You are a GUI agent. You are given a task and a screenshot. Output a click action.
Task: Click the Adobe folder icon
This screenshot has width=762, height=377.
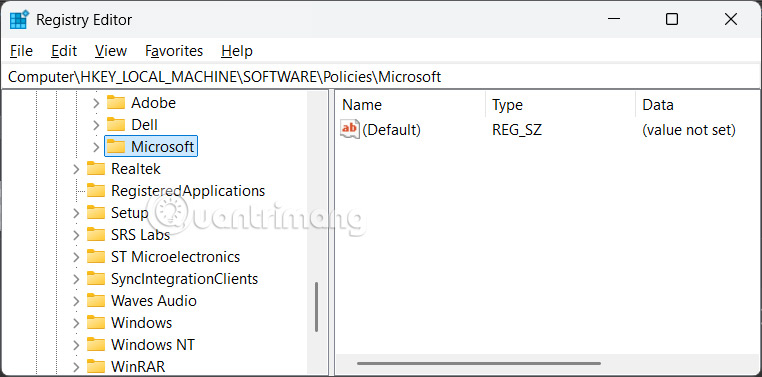click(x=116, y=103)
